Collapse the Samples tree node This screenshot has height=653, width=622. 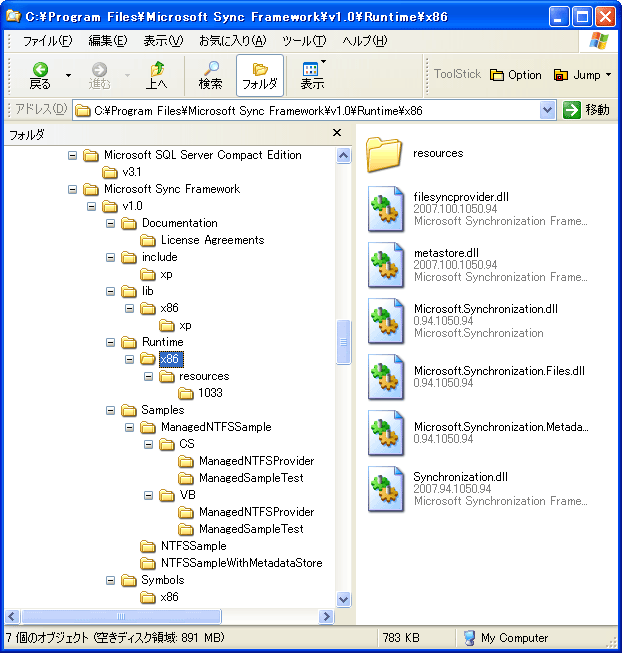coord(110,411)
